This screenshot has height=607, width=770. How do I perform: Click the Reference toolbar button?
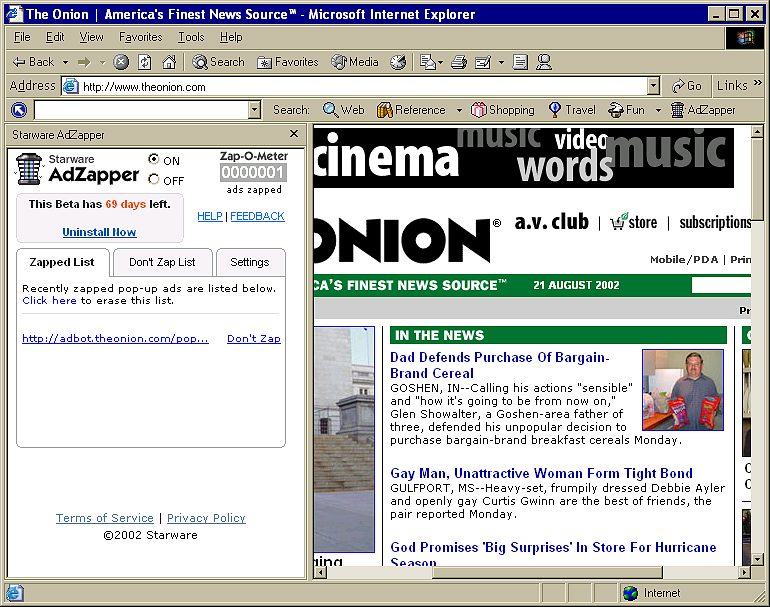(412, 110)
